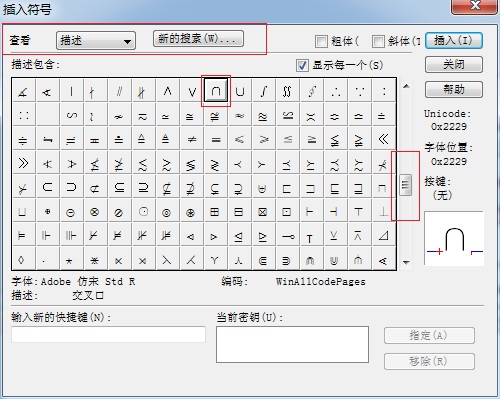Choose the much-less-than symbol ≪
This screenshot has width=500, height=399.
[x=384, y=139]
